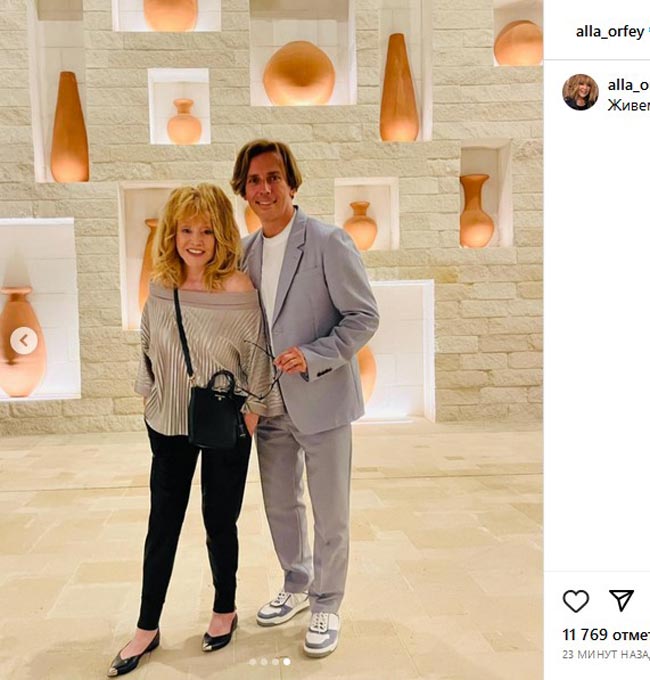Select the third carousel indicator dot
The width and height of the screenshot is (650, 680).
(275, 662)
